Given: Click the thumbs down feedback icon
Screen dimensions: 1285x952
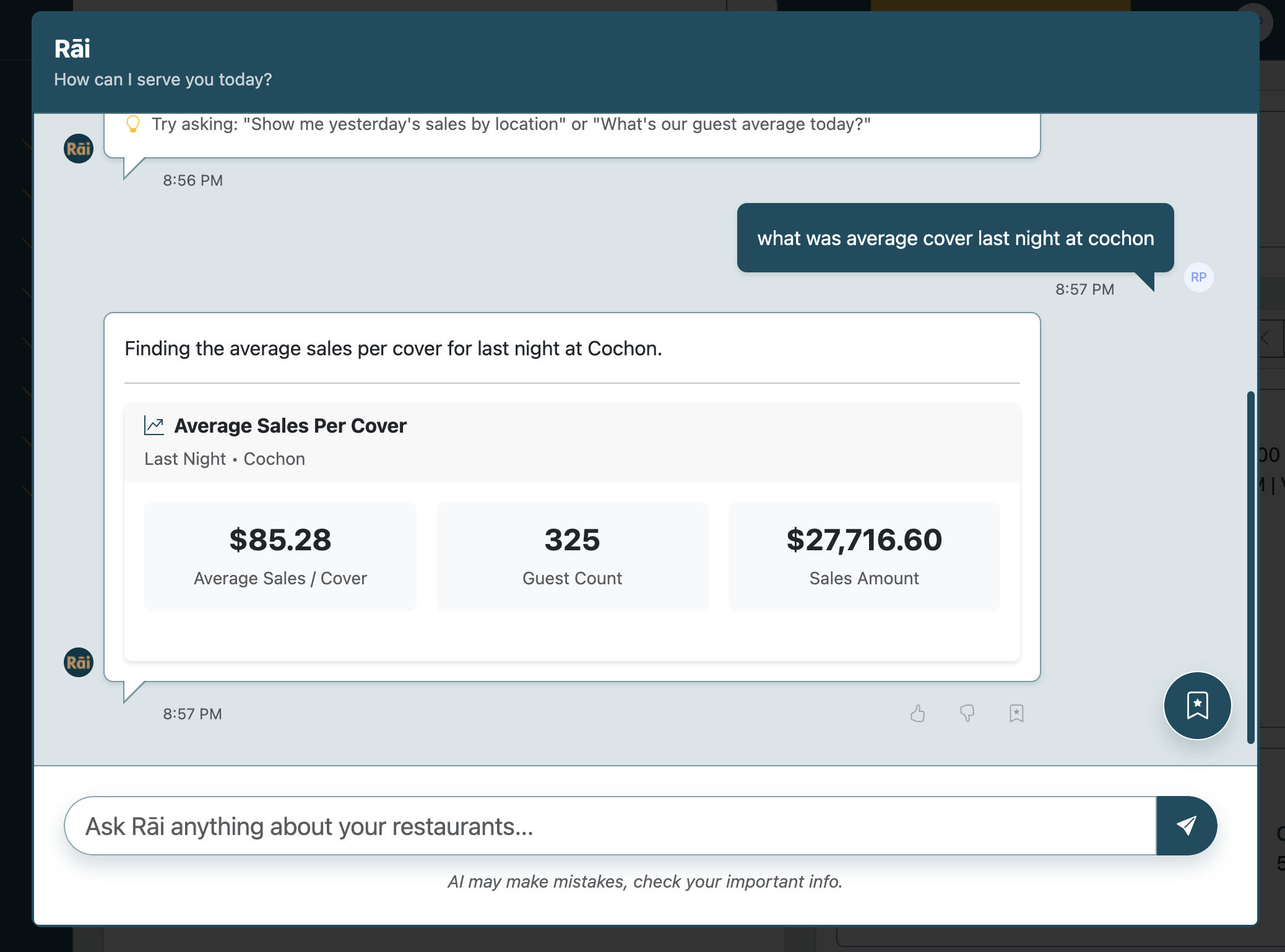Looking at the screenshot, I should [x=967, y=714].
